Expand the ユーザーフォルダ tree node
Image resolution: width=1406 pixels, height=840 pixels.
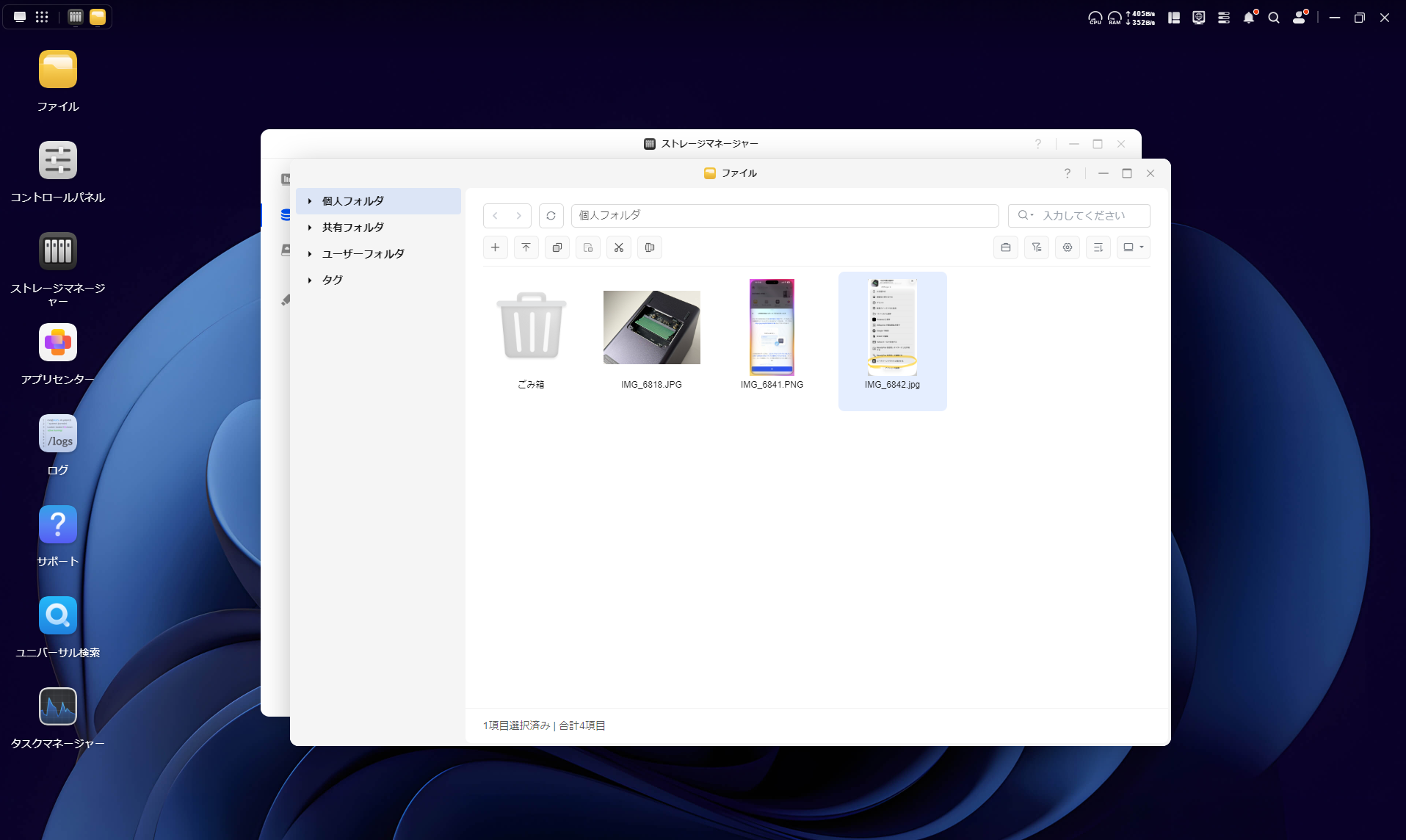310,254
